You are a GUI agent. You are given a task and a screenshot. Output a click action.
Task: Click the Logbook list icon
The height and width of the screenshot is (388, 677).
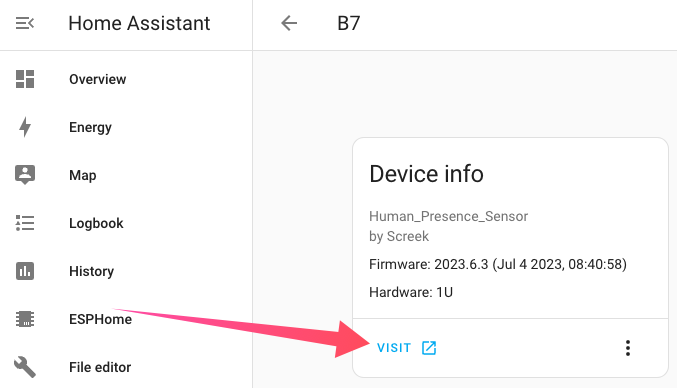click(25, 223)
